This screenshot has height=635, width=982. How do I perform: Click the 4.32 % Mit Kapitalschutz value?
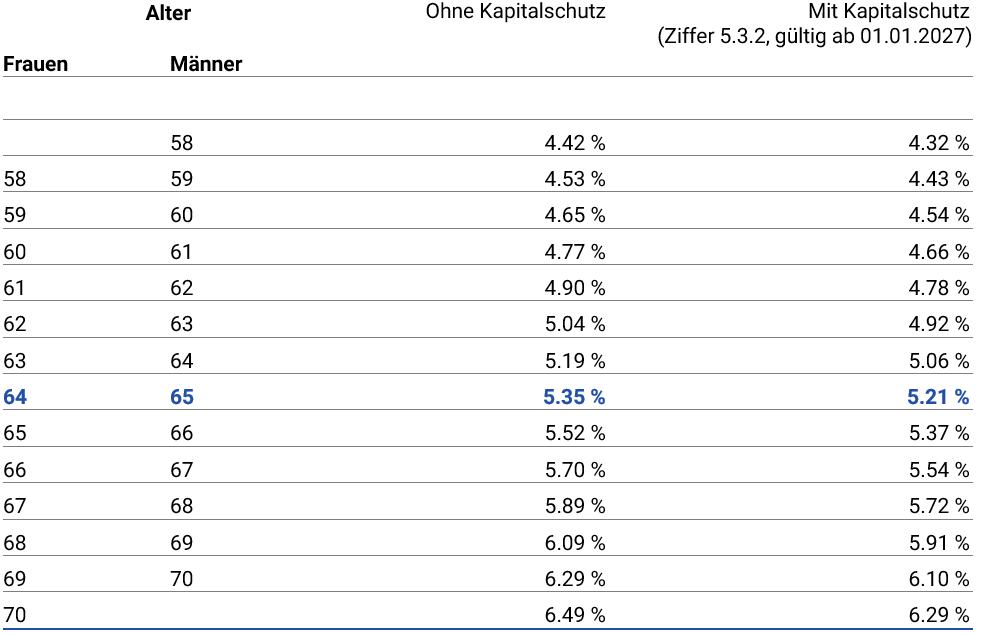click(938, 143)
